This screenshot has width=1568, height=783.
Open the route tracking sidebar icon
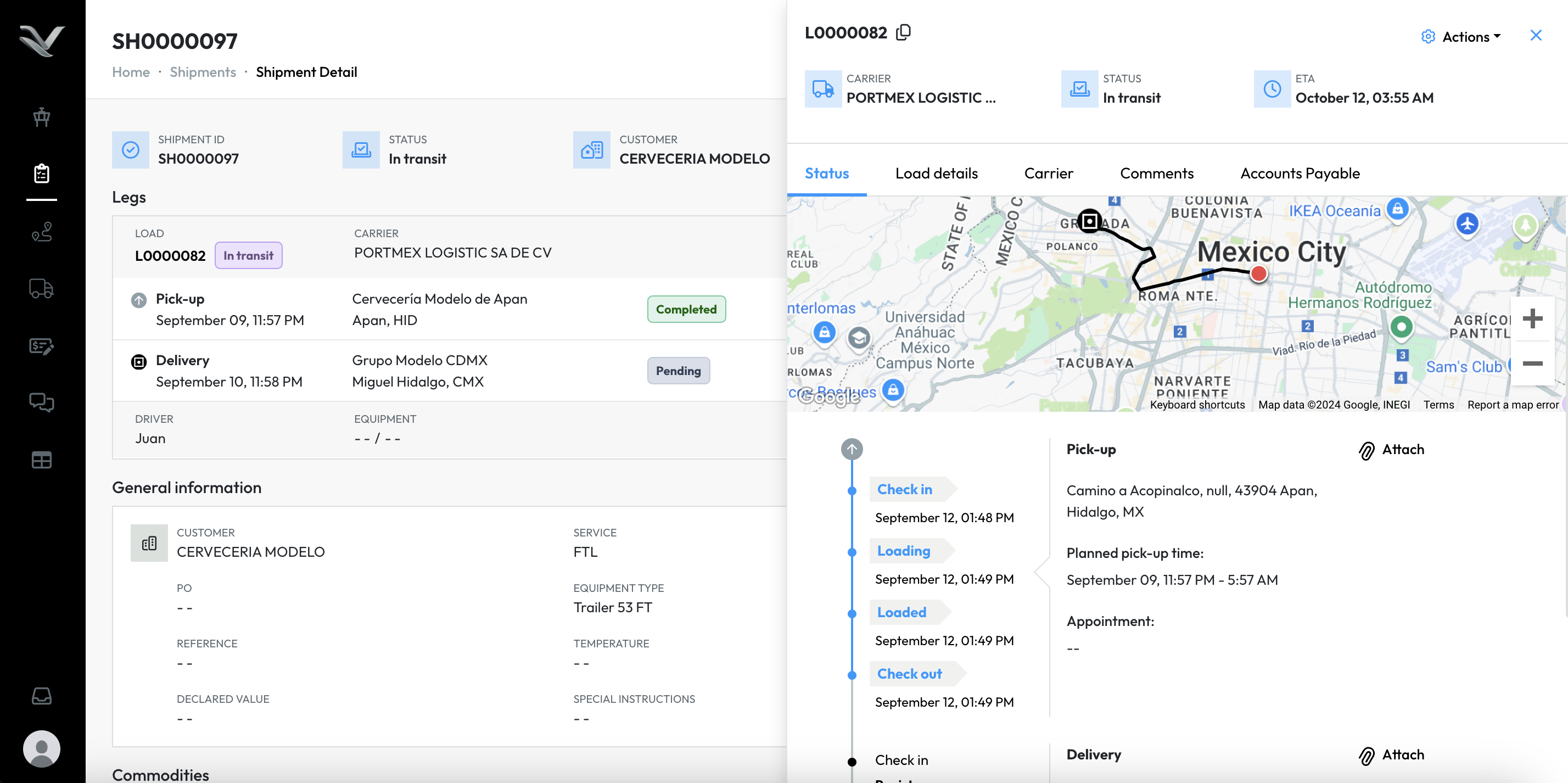tap(41, 232)
